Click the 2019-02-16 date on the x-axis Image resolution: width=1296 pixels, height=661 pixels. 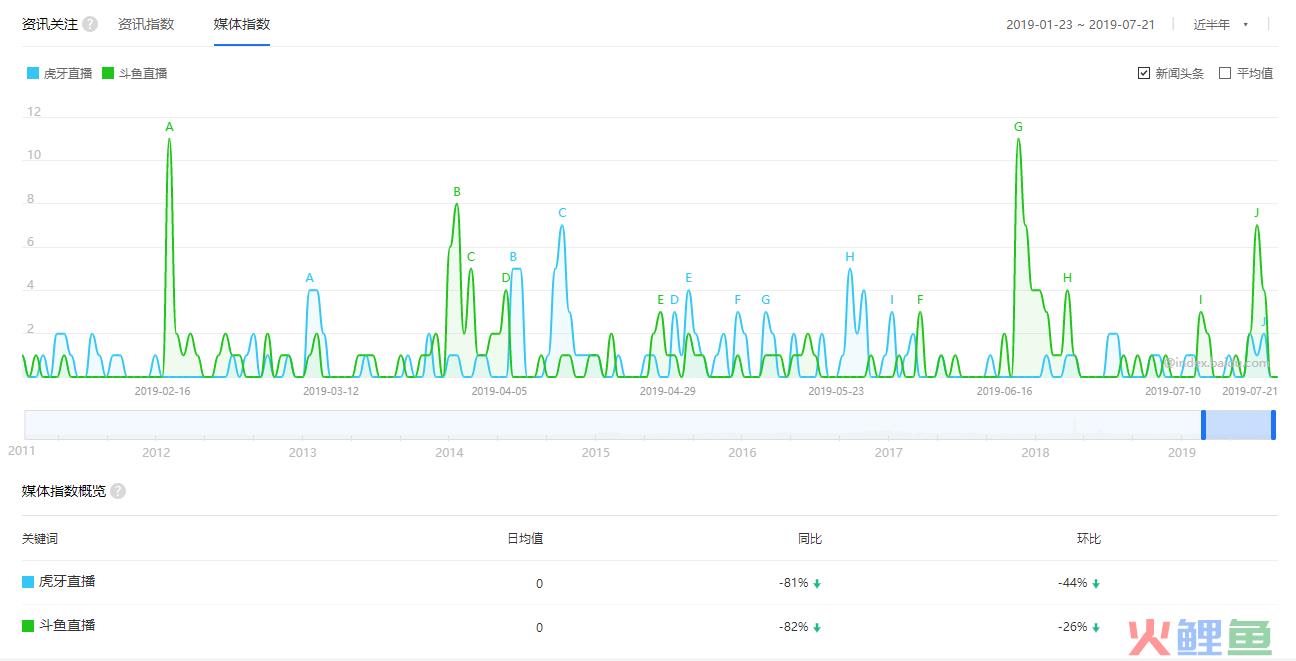point(162,391)
